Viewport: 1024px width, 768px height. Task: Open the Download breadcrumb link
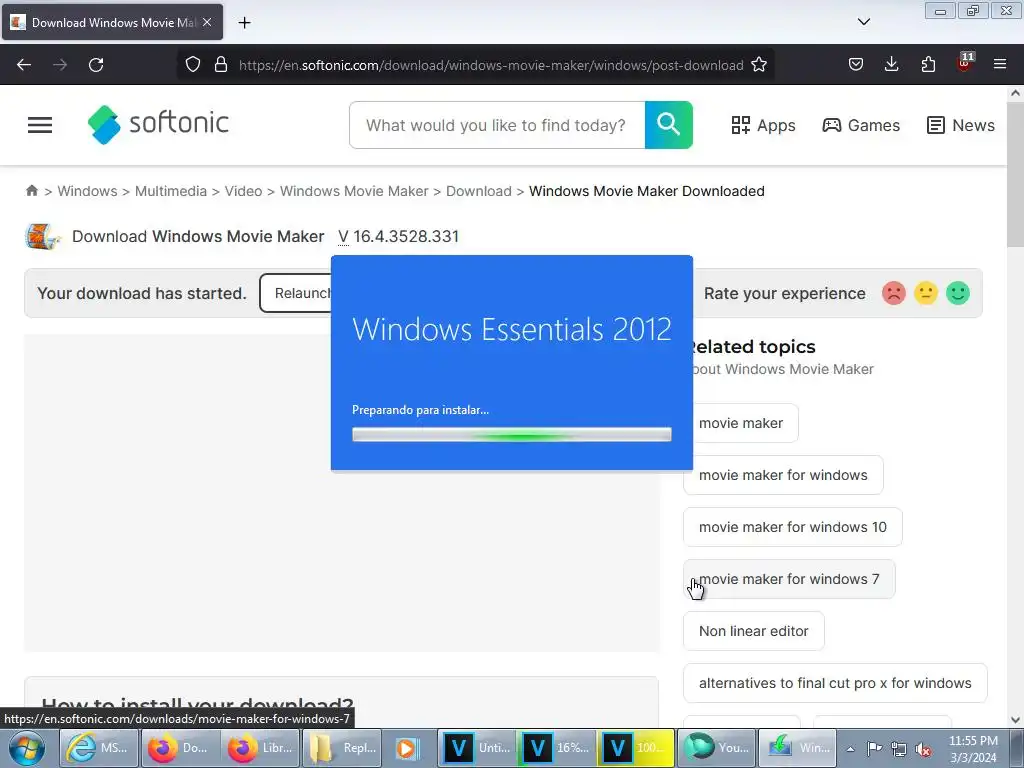tap(479, 191)
